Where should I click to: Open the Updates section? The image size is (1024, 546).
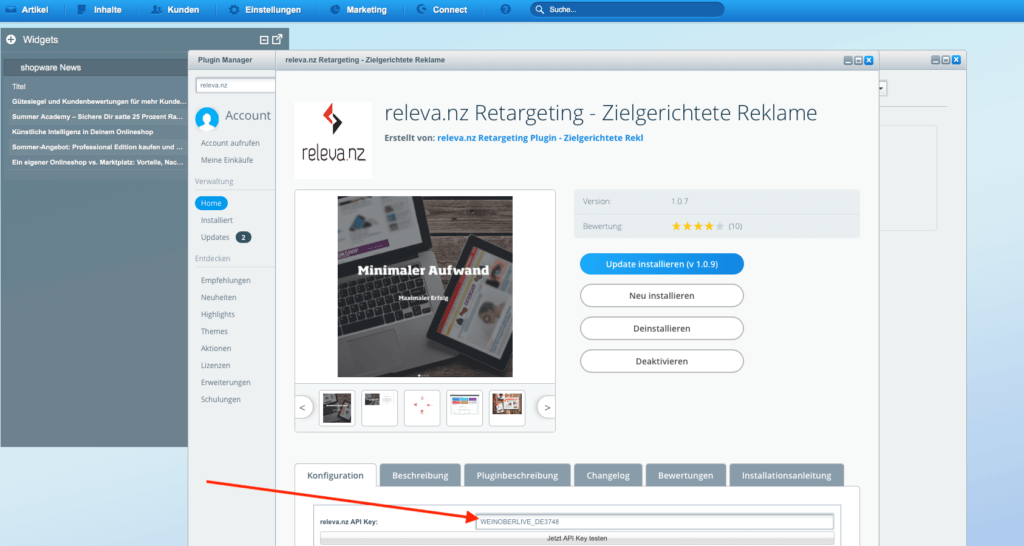(215, 237)
